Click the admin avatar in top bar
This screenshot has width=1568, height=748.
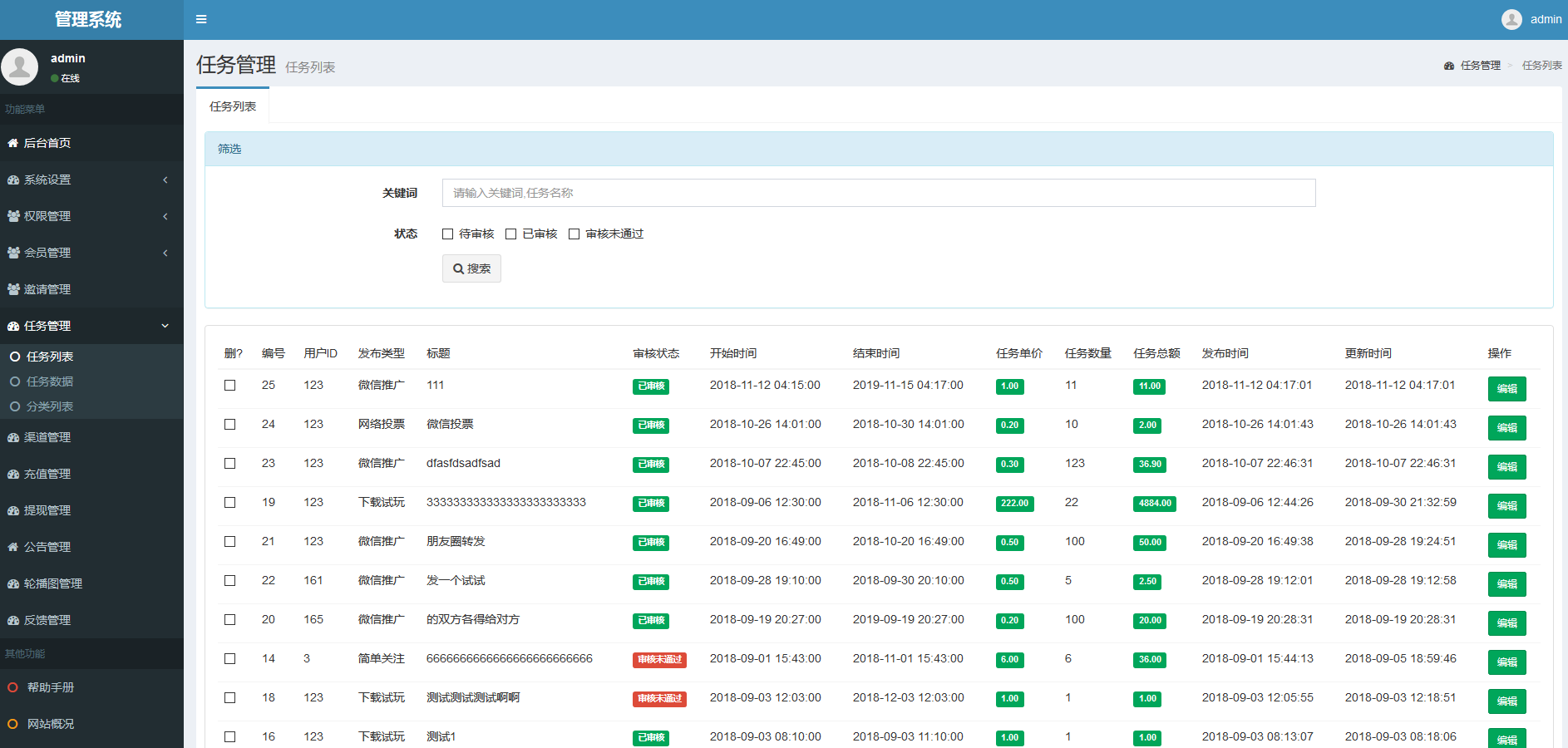click(x=1511, y=19)
